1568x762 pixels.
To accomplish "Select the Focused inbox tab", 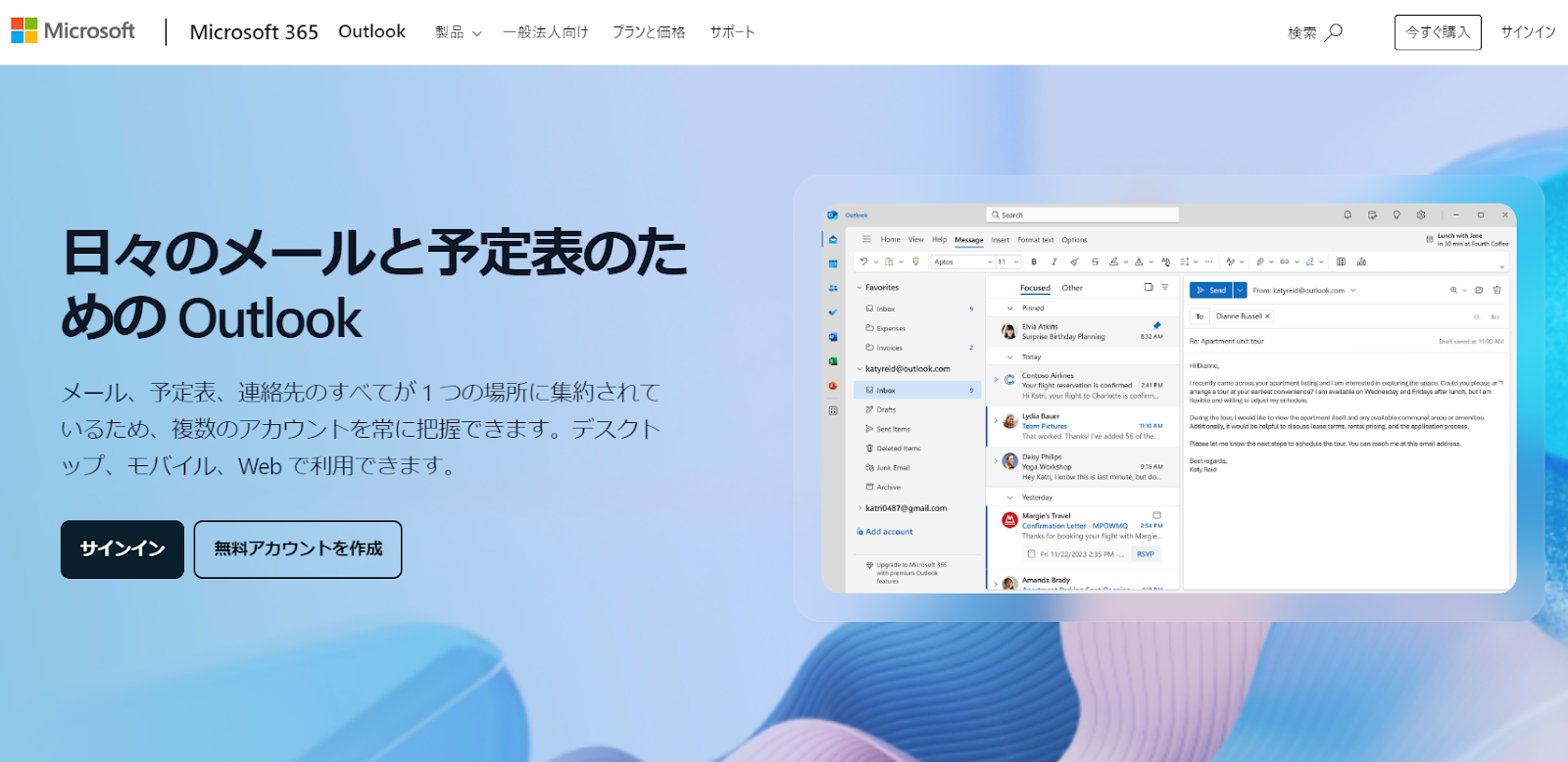I will (1035, 288).
